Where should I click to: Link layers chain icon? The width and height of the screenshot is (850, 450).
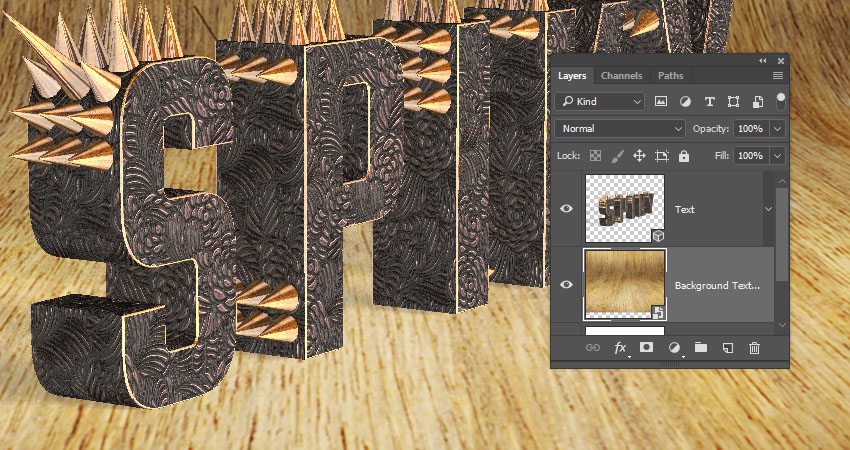pos(593,348)
